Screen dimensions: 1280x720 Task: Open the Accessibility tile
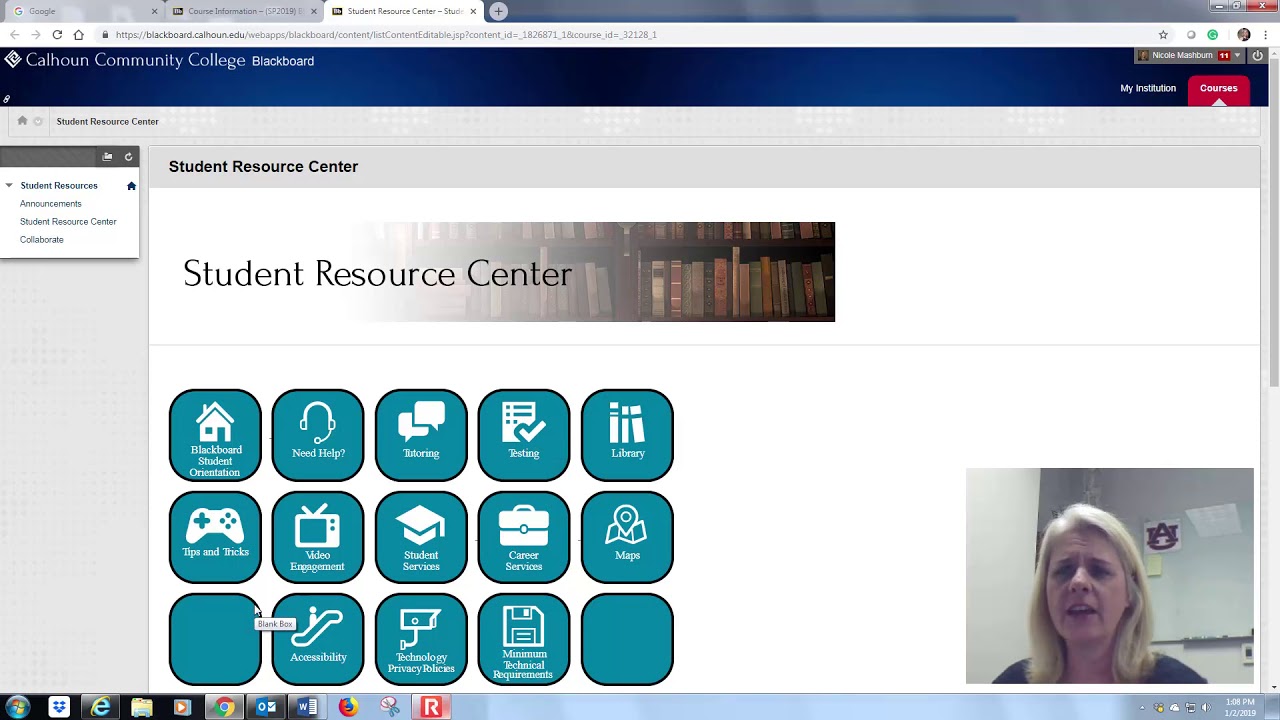(318, 639)
